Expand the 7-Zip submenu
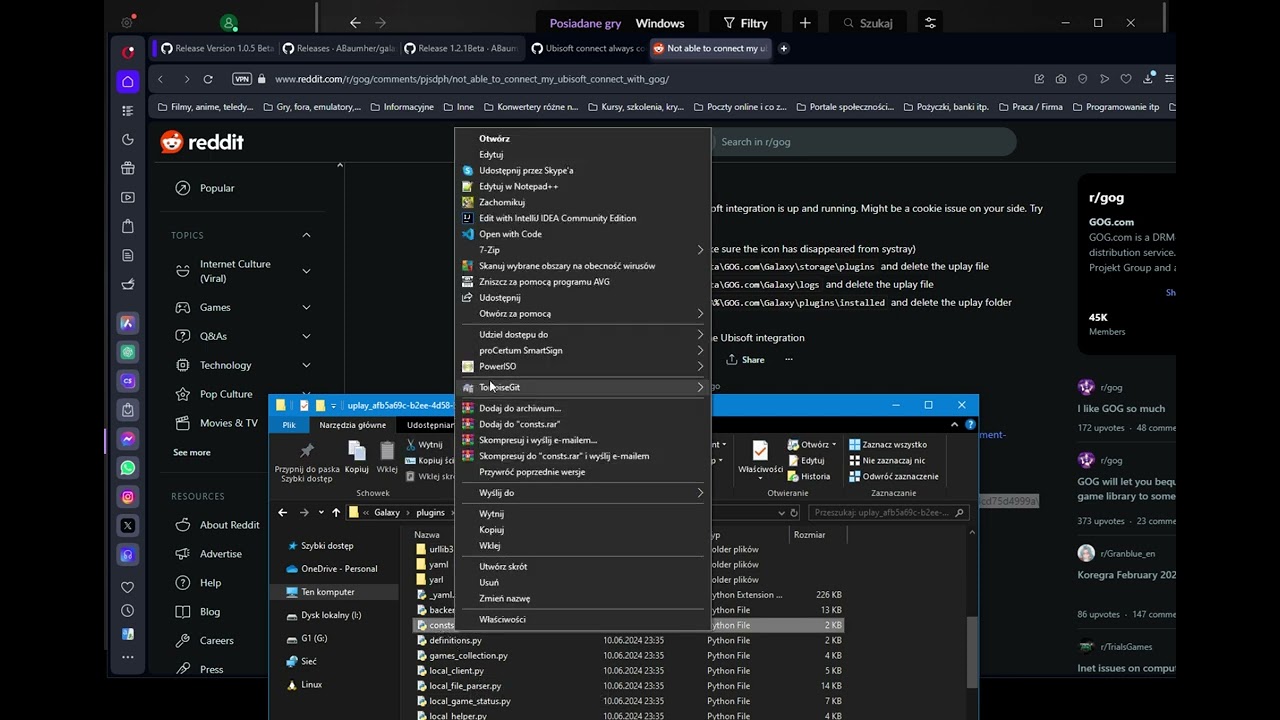This screenshot has height=720, width=1280. (583, 250)
